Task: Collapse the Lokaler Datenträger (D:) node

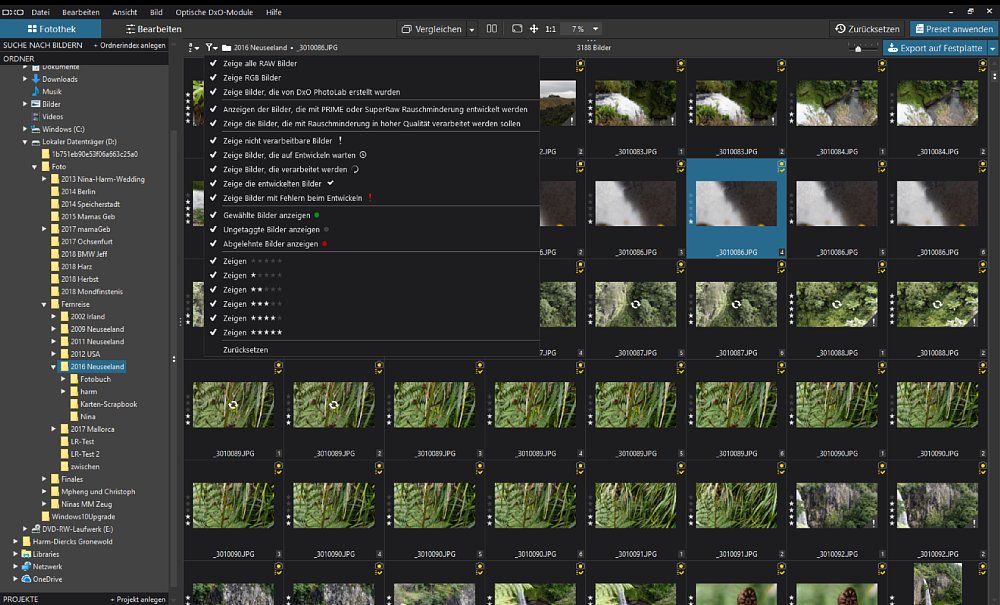Action: pyautogui.click(x=25, y=142)
